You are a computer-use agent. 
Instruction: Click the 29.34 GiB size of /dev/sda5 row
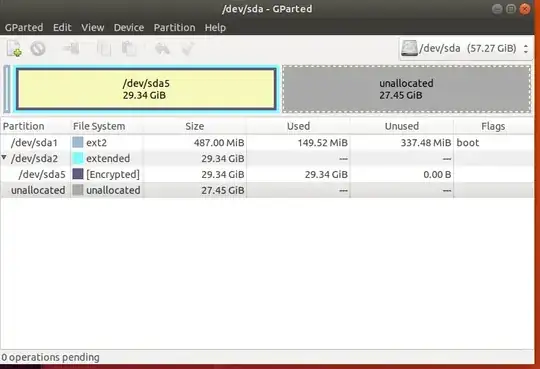[223, 174]
